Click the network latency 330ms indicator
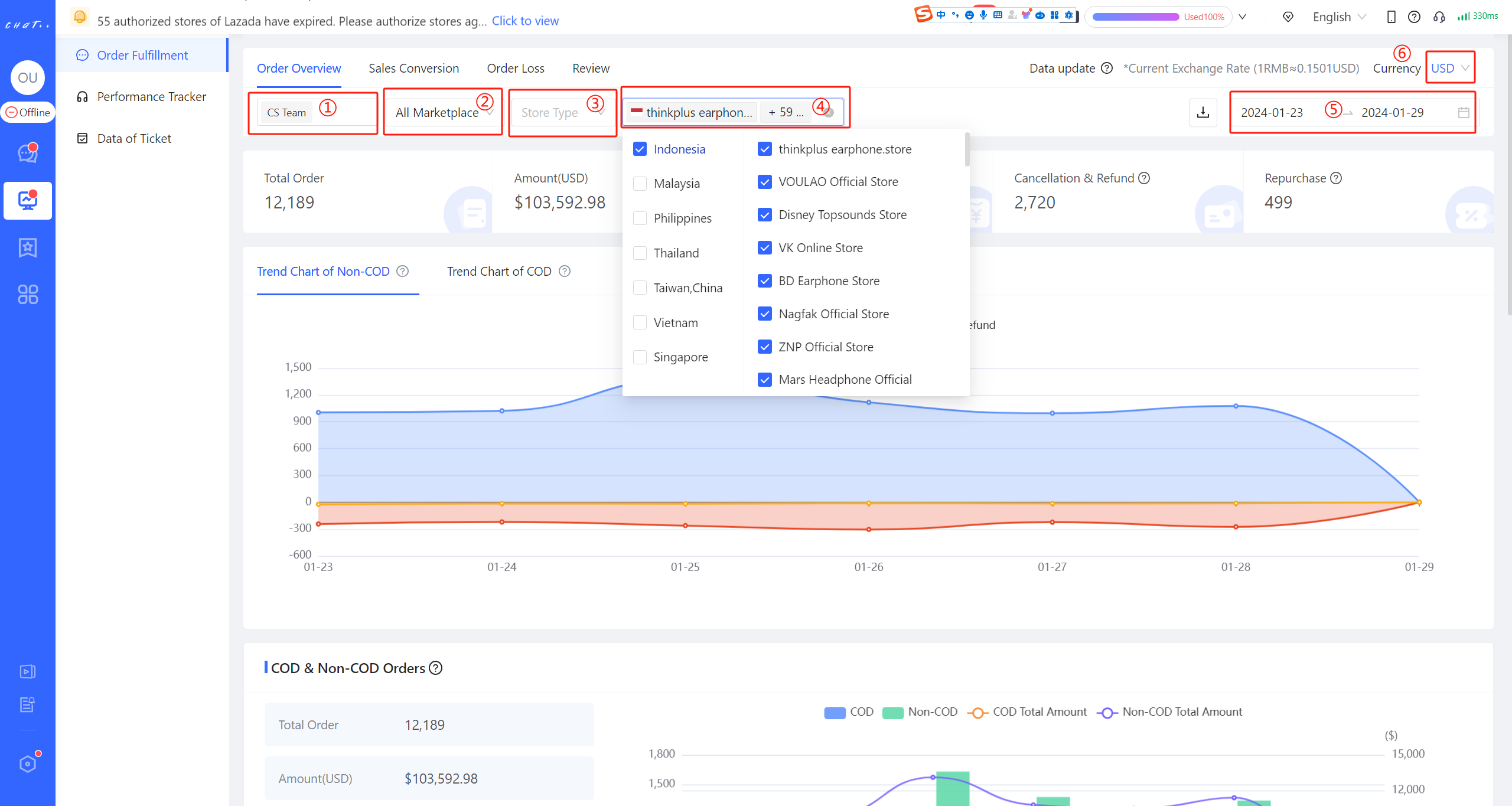This screenshot has width=1512, height=806. tap(1477, 16)
